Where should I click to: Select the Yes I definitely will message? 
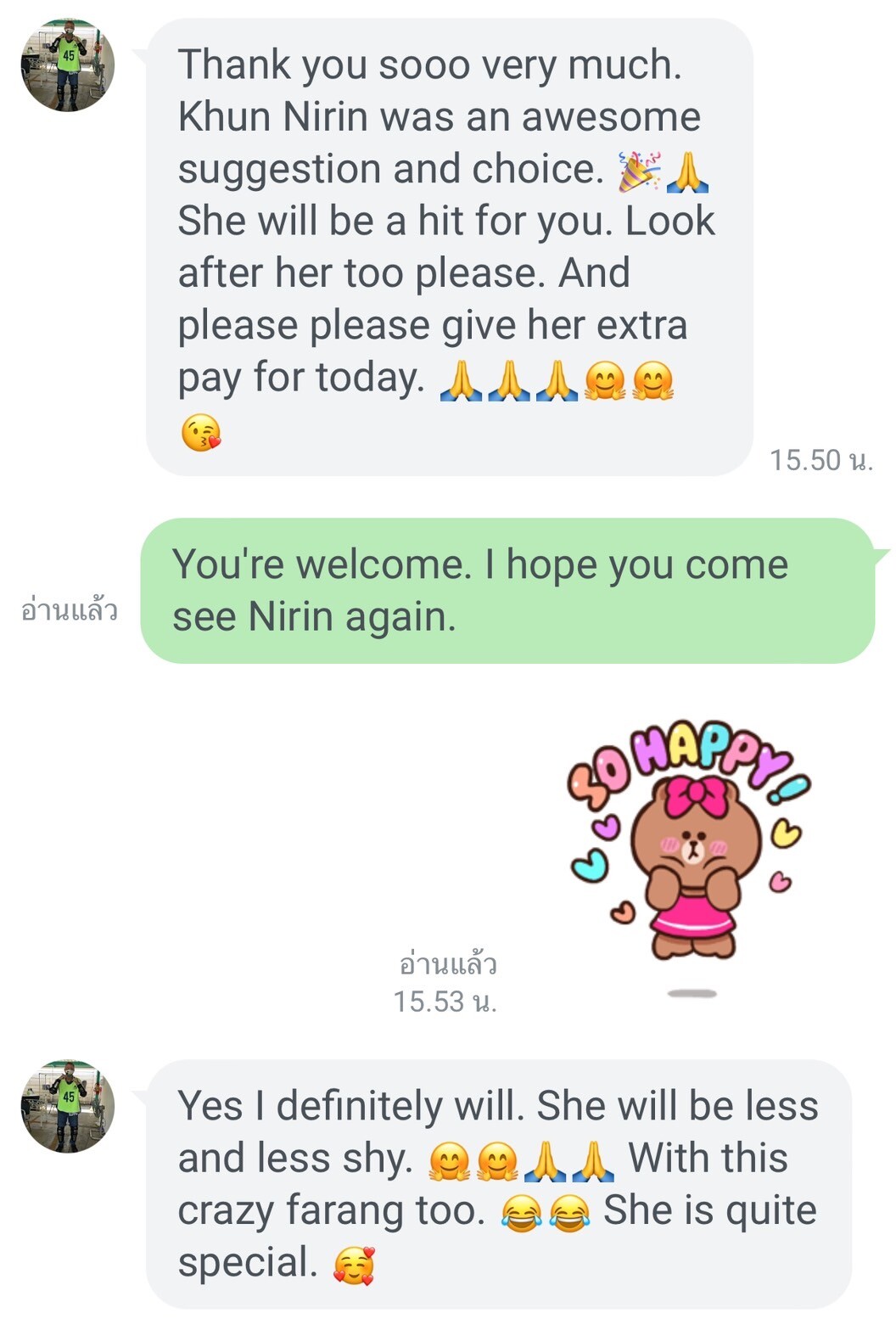pyautogui.click(x=499, y=1184)
